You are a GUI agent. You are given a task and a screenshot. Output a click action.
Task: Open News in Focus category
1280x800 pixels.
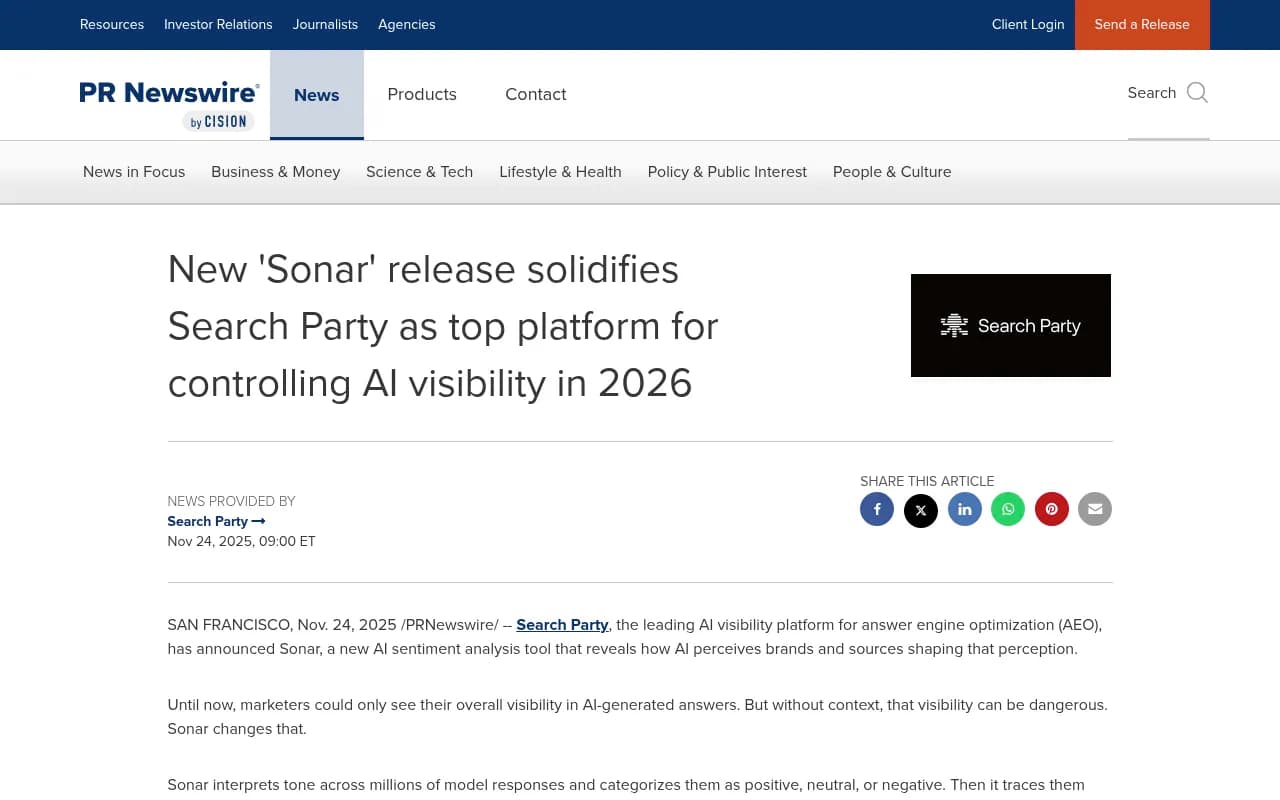pos(134,172)
